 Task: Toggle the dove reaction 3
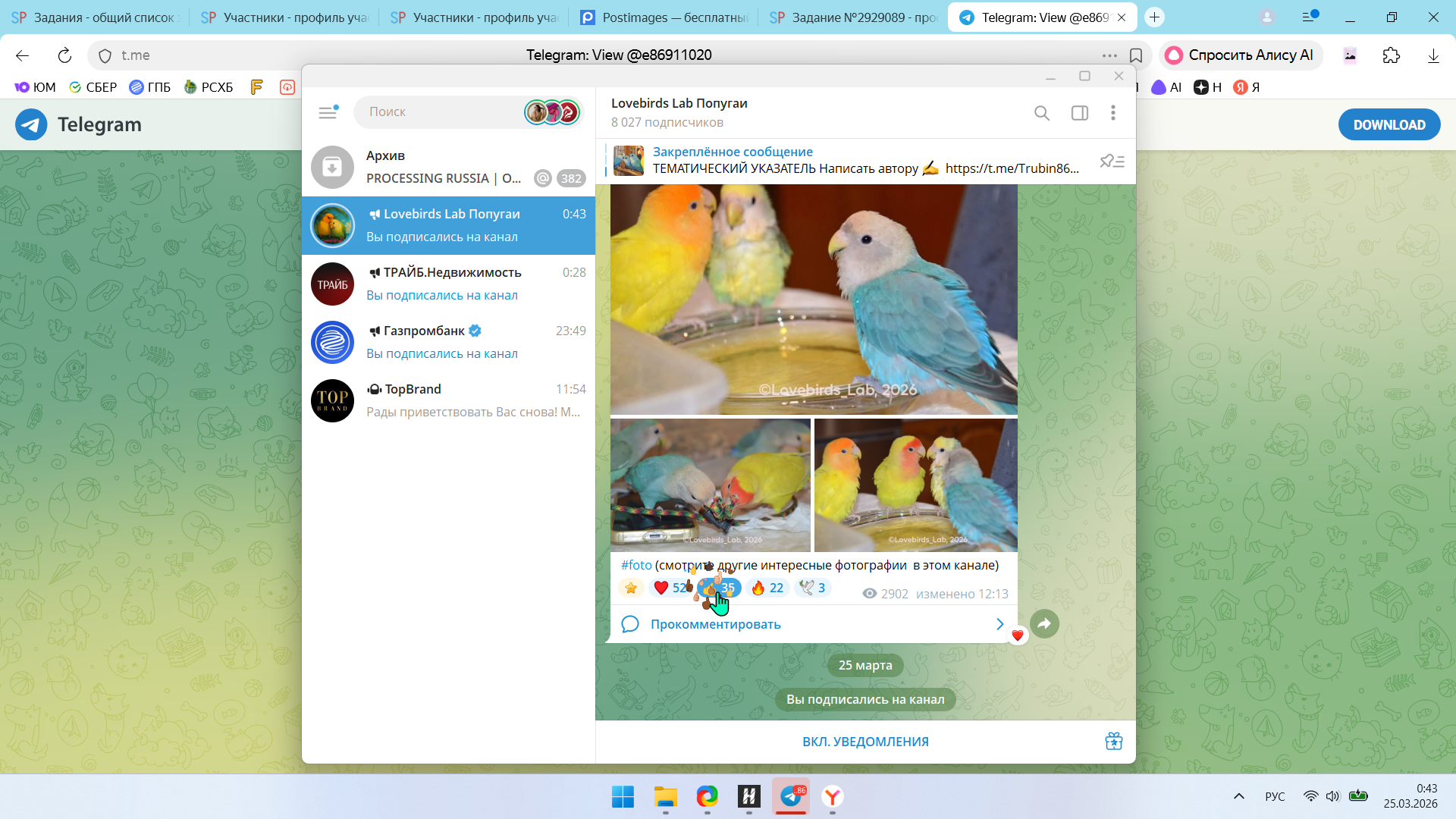(813, 588)
